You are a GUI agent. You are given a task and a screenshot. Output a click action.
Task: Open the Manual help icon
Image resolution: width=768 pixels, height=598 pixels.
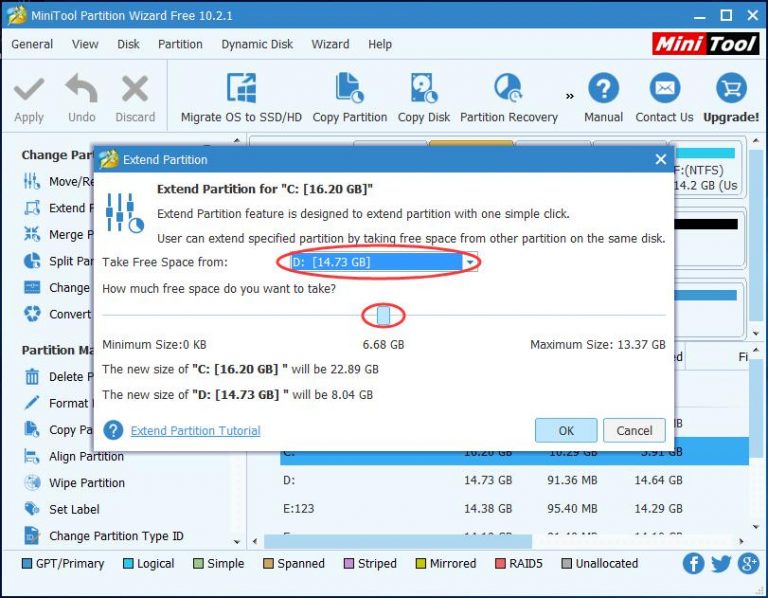coord(603,89)
